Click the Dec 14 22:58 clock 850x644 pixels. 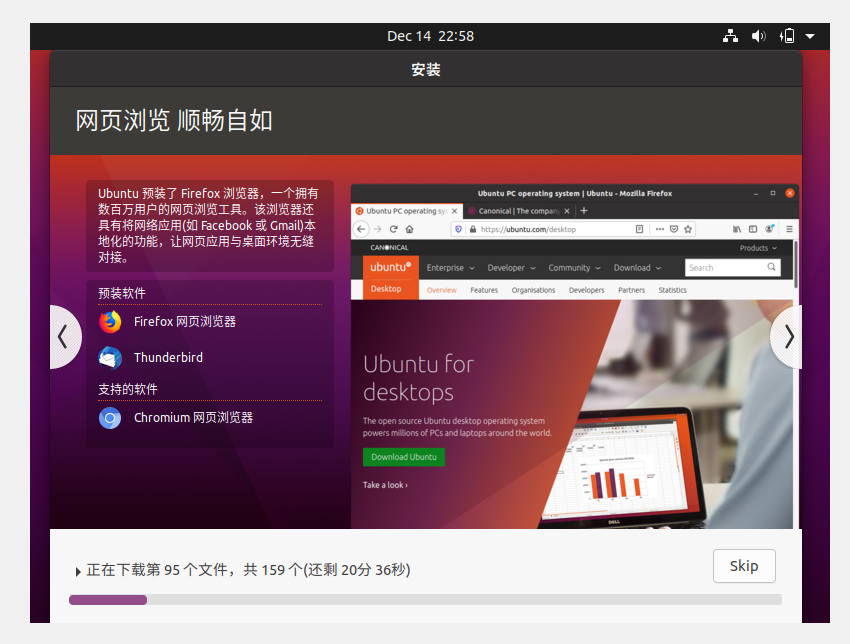pos(430,36)
